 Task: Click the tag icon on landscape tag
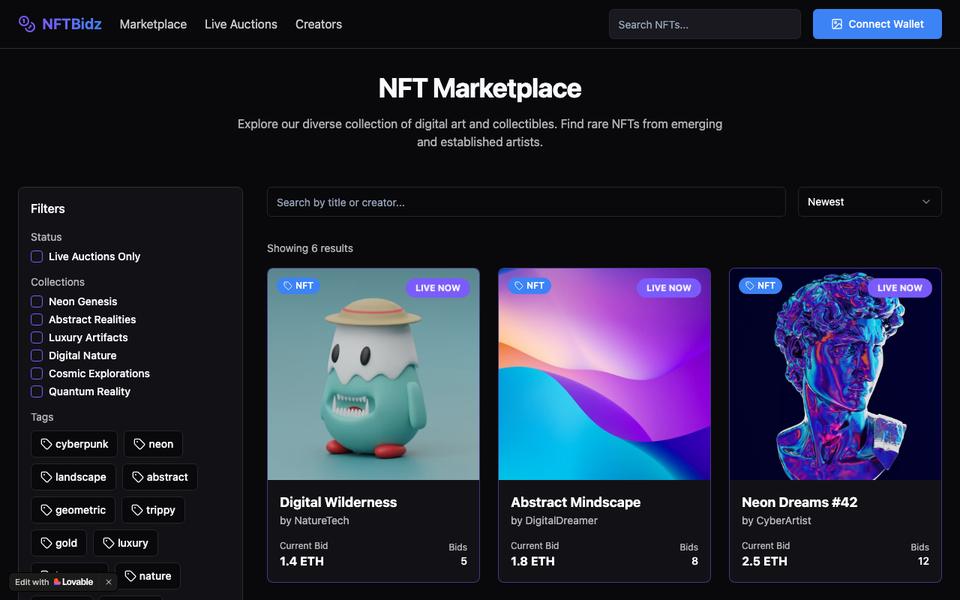point(46,477)
